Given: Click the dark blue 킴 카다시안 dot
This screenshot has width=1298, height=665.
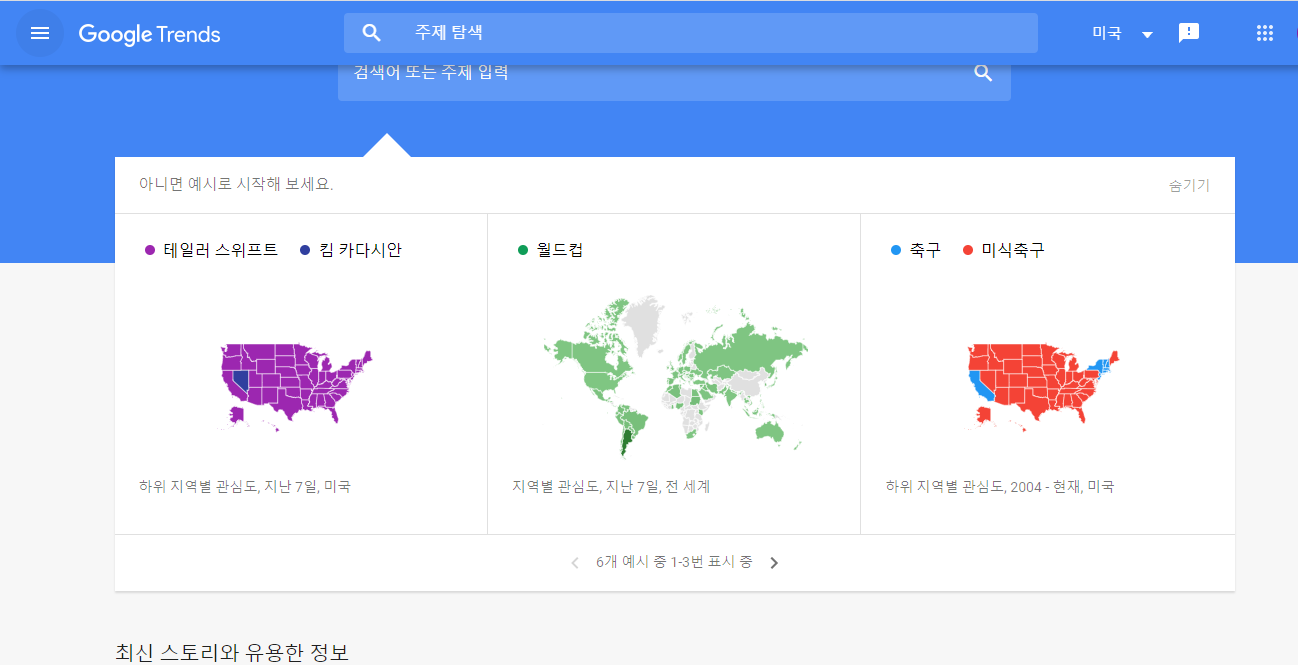Looking at the screenshot, I should click(x=305, y=250).
